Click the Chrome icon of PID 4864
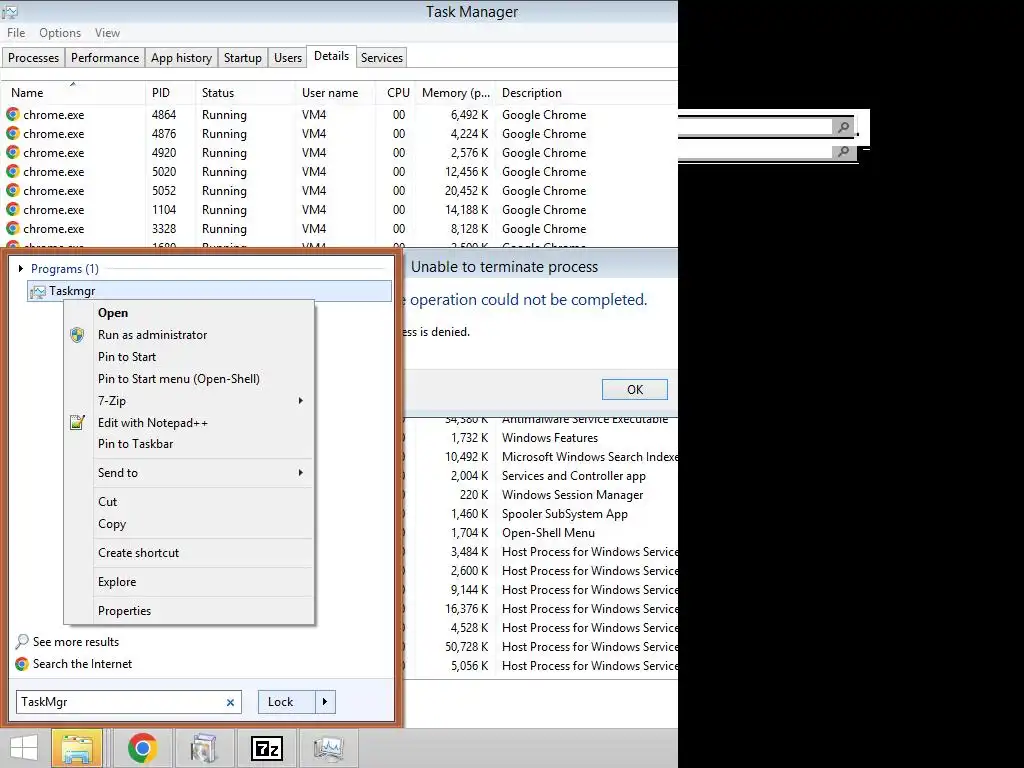The width and height of the screenshot is (1024, 768). [x=12, y=114]
